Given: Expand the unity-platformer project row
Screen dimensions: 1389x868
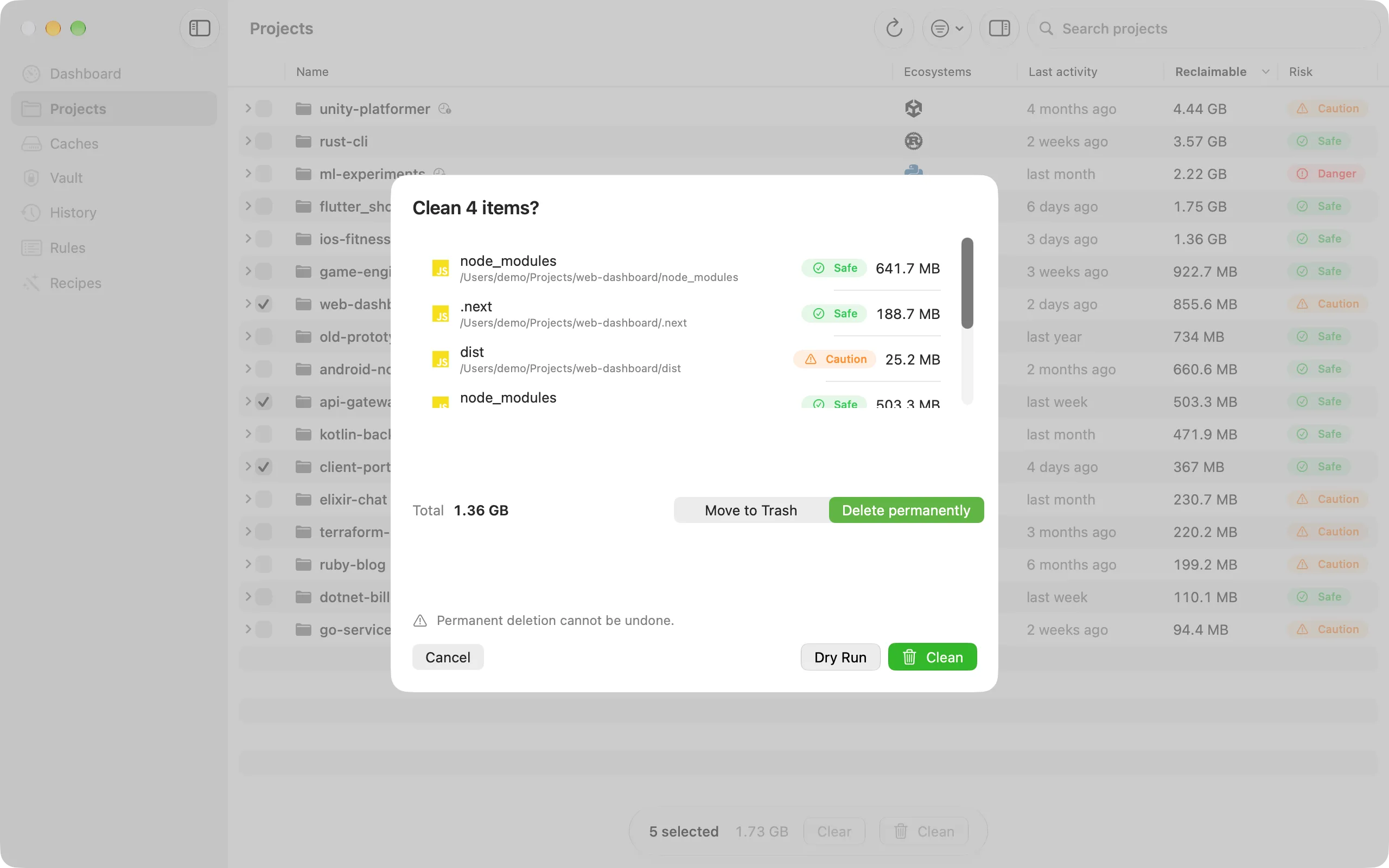Looking at the screenshot, I should click(x=248, y=108).
